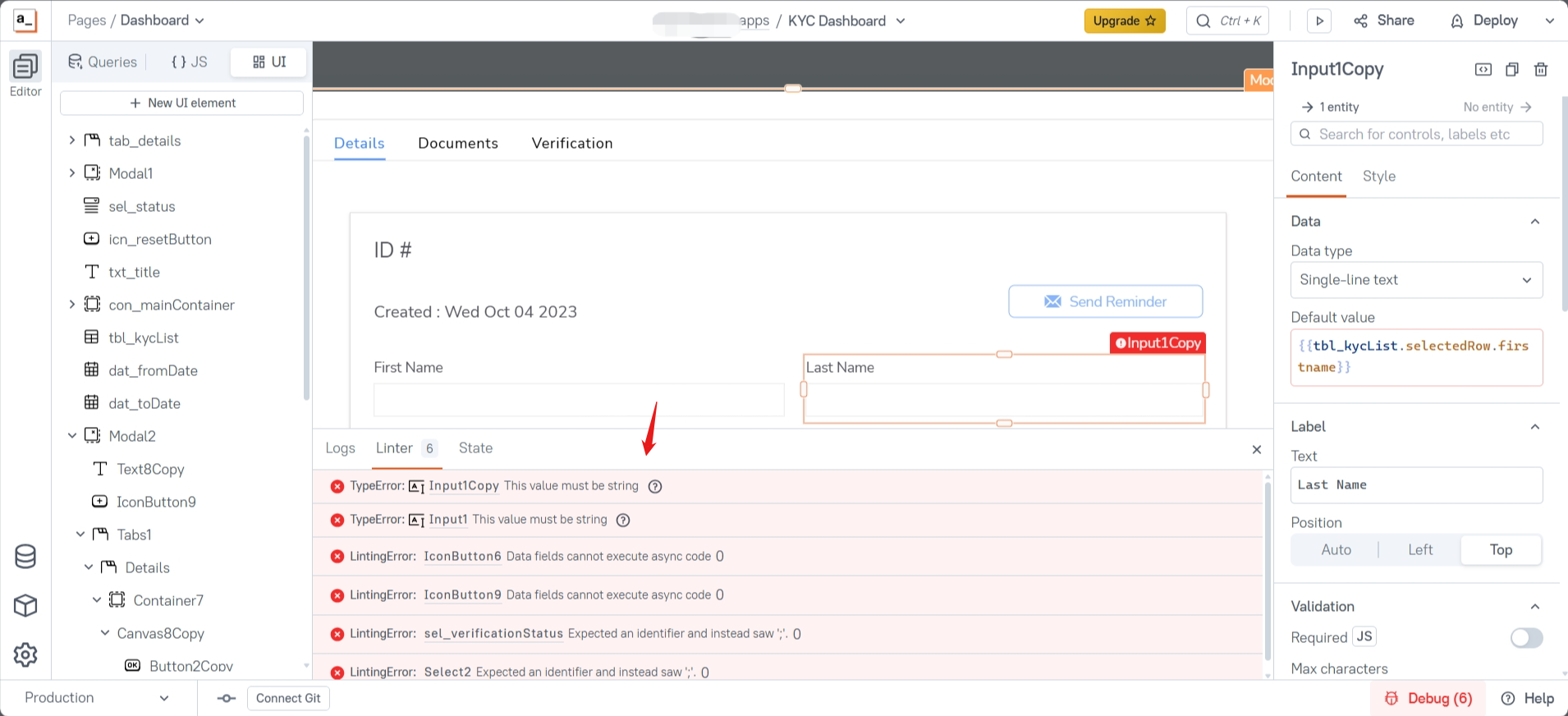Switch to the Documents tab
The image size is (1568, 716).
[458, 143]
